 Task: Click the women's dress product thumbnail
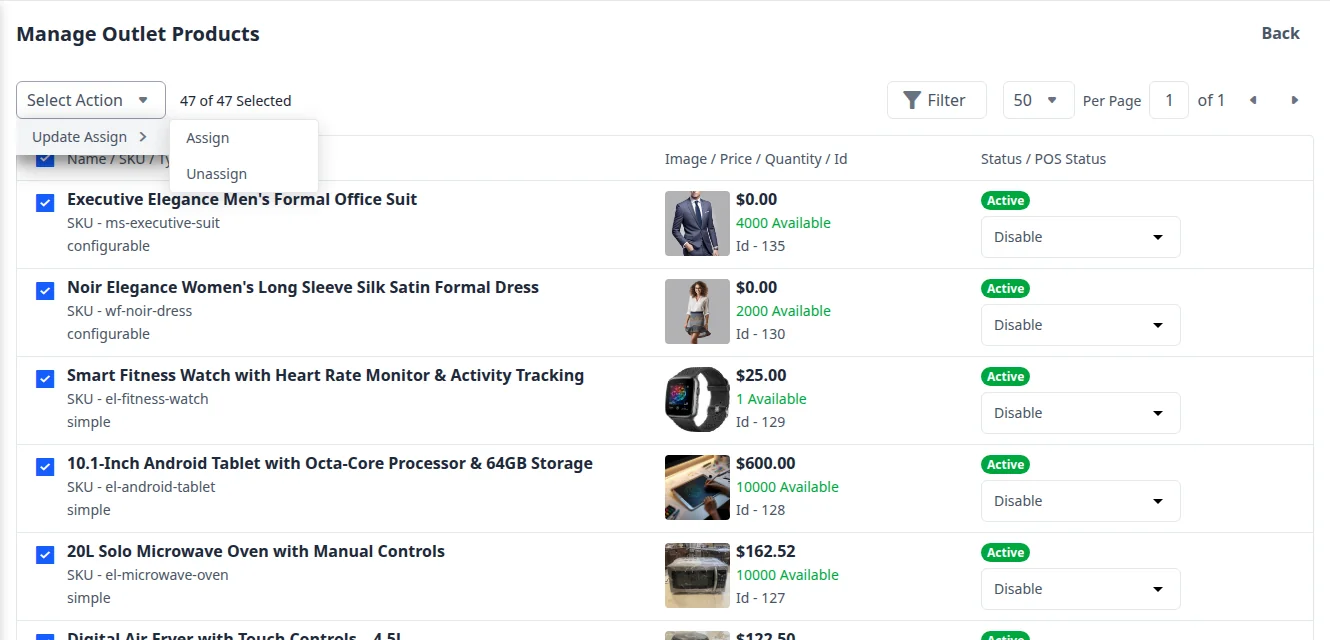tap(697, 311)
